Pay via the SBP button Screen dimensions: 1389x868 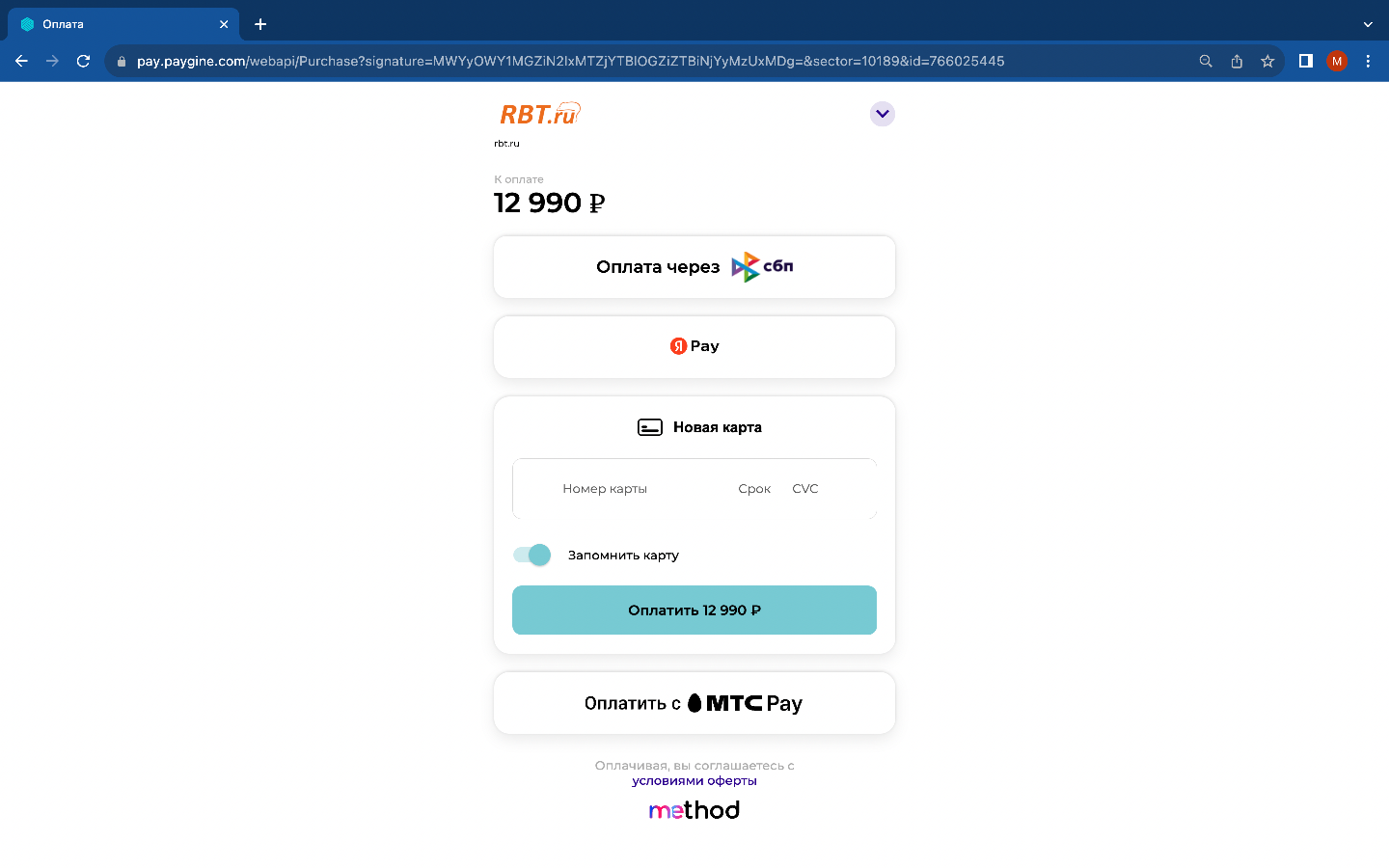click(x=694, y=267)
